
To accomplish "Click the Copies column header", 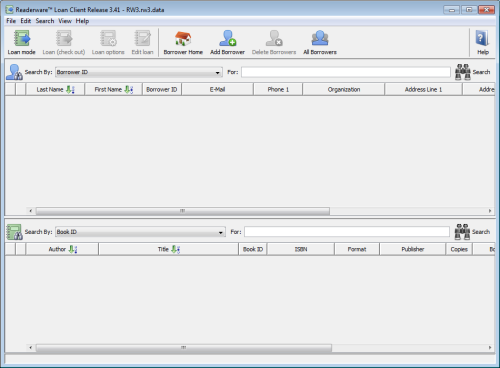I will point(459,249).
